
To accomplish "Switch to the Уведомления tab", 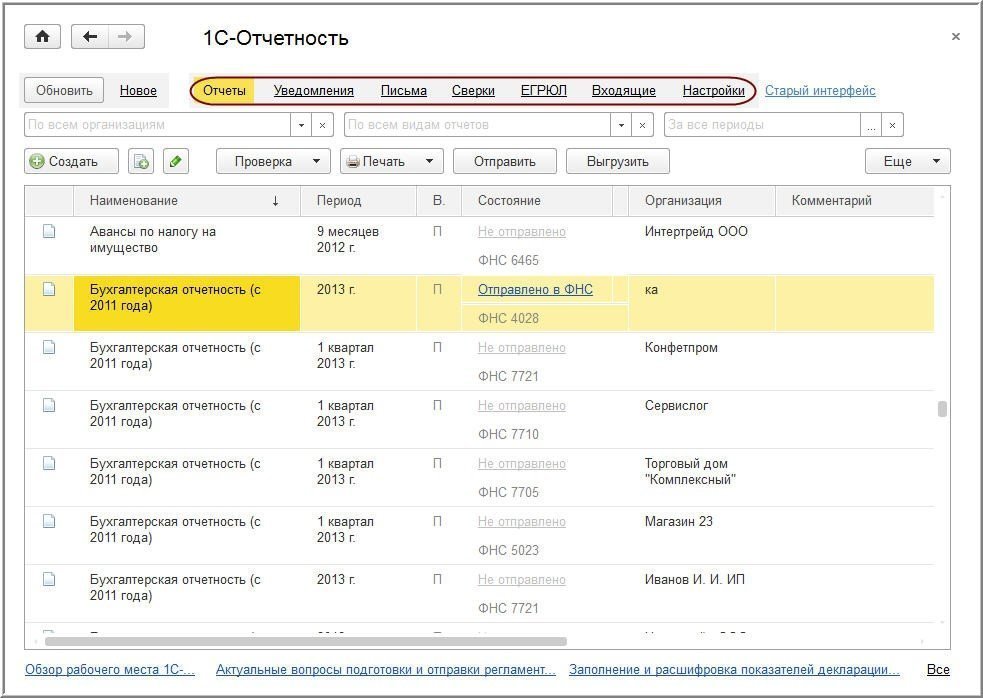I will (313, 90).
